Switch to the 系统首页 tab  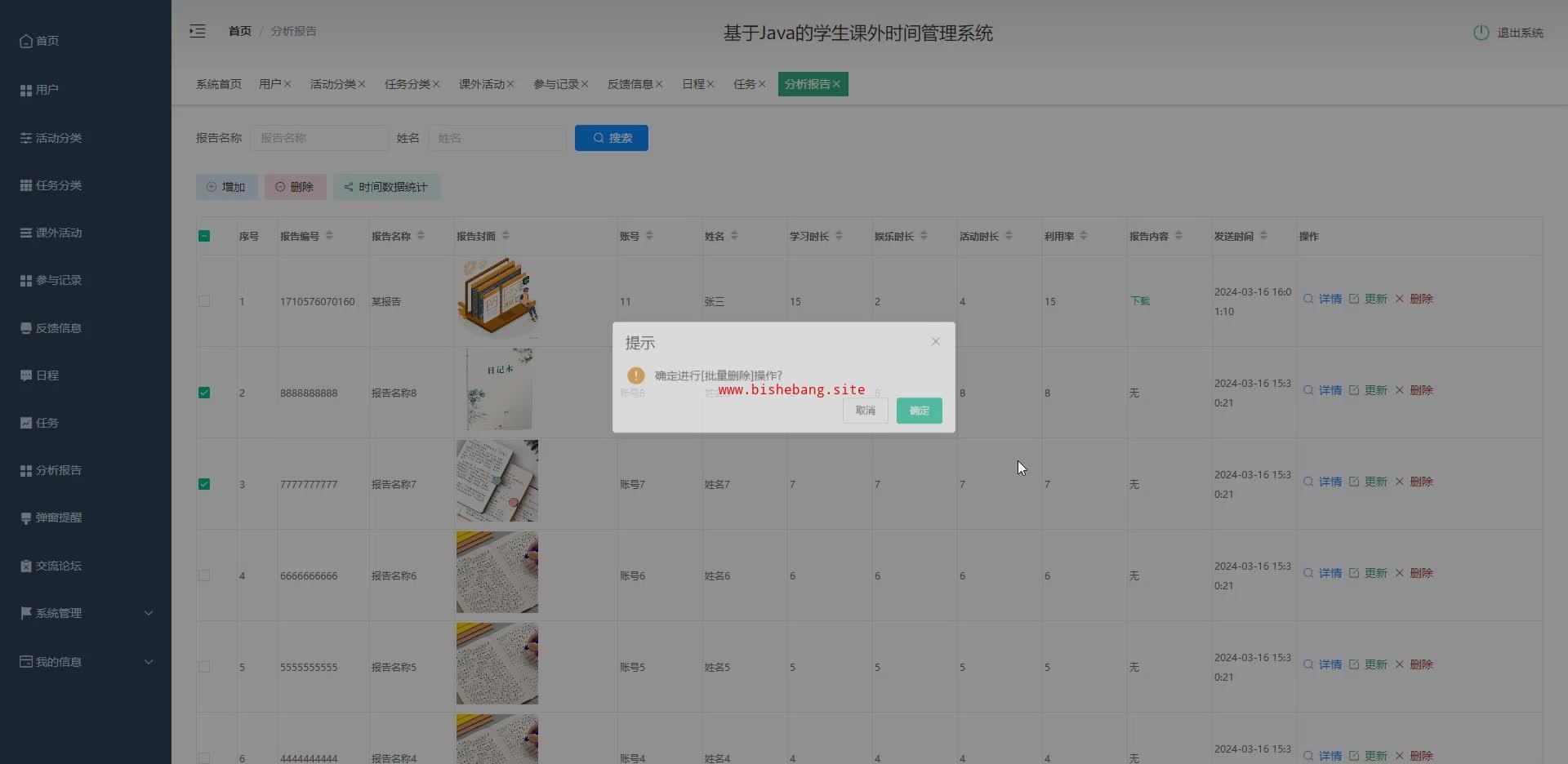(219, 84)
